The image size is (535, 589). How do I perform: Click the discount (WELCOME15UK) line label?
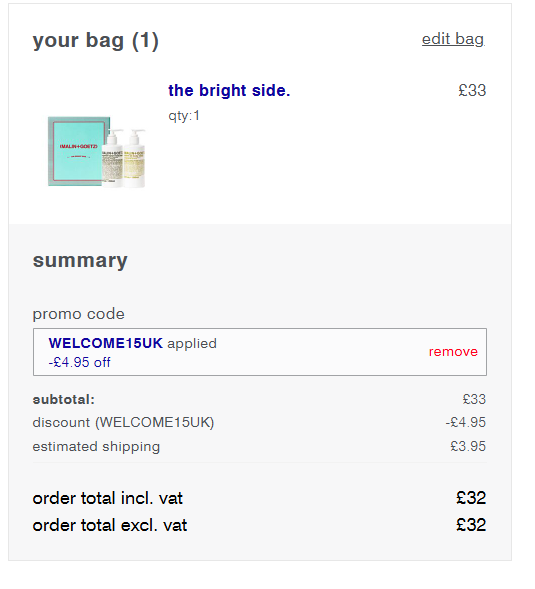(x=123, y=422)
